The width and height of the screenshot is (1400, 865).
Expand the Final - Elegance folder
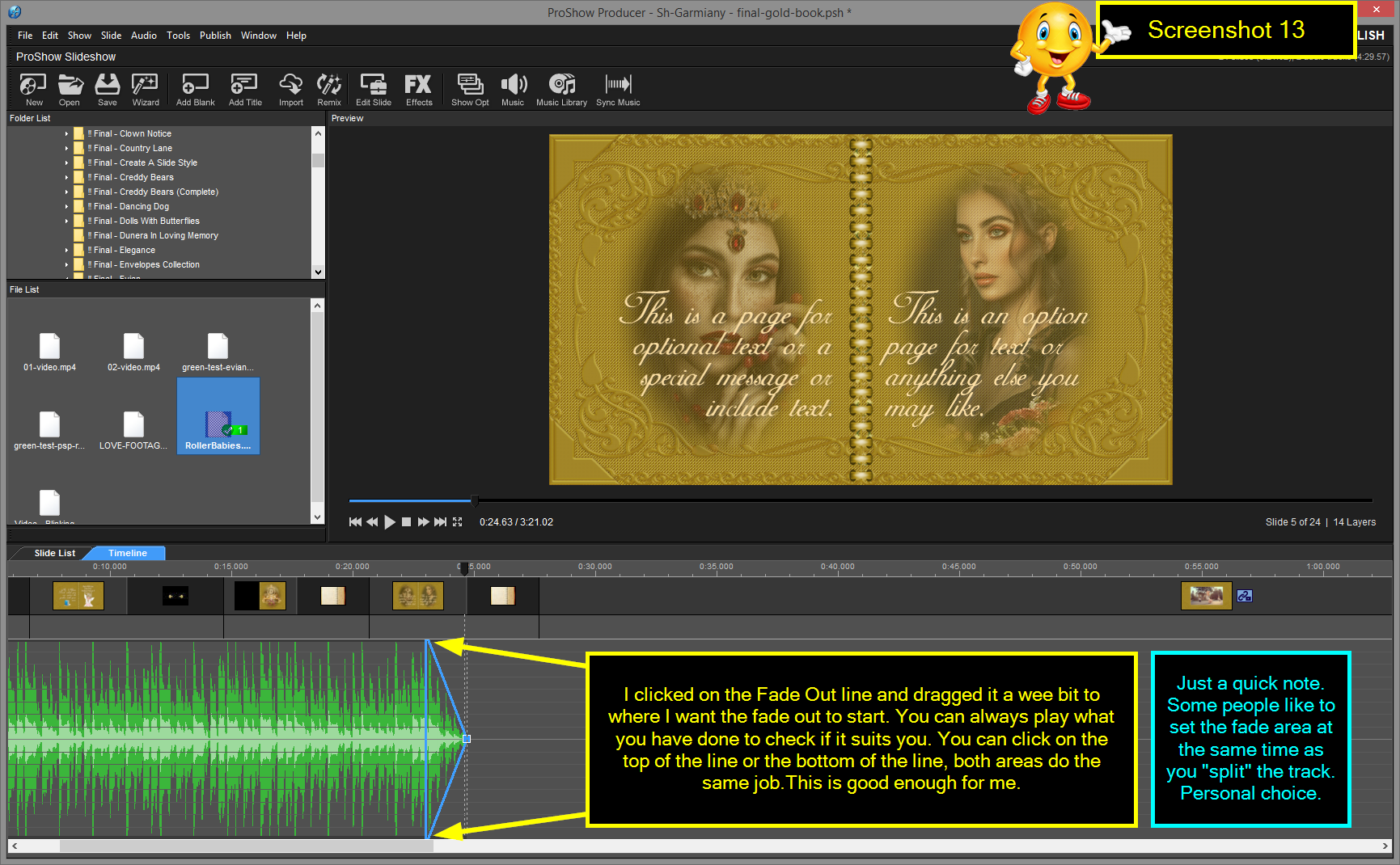point(67,251)
